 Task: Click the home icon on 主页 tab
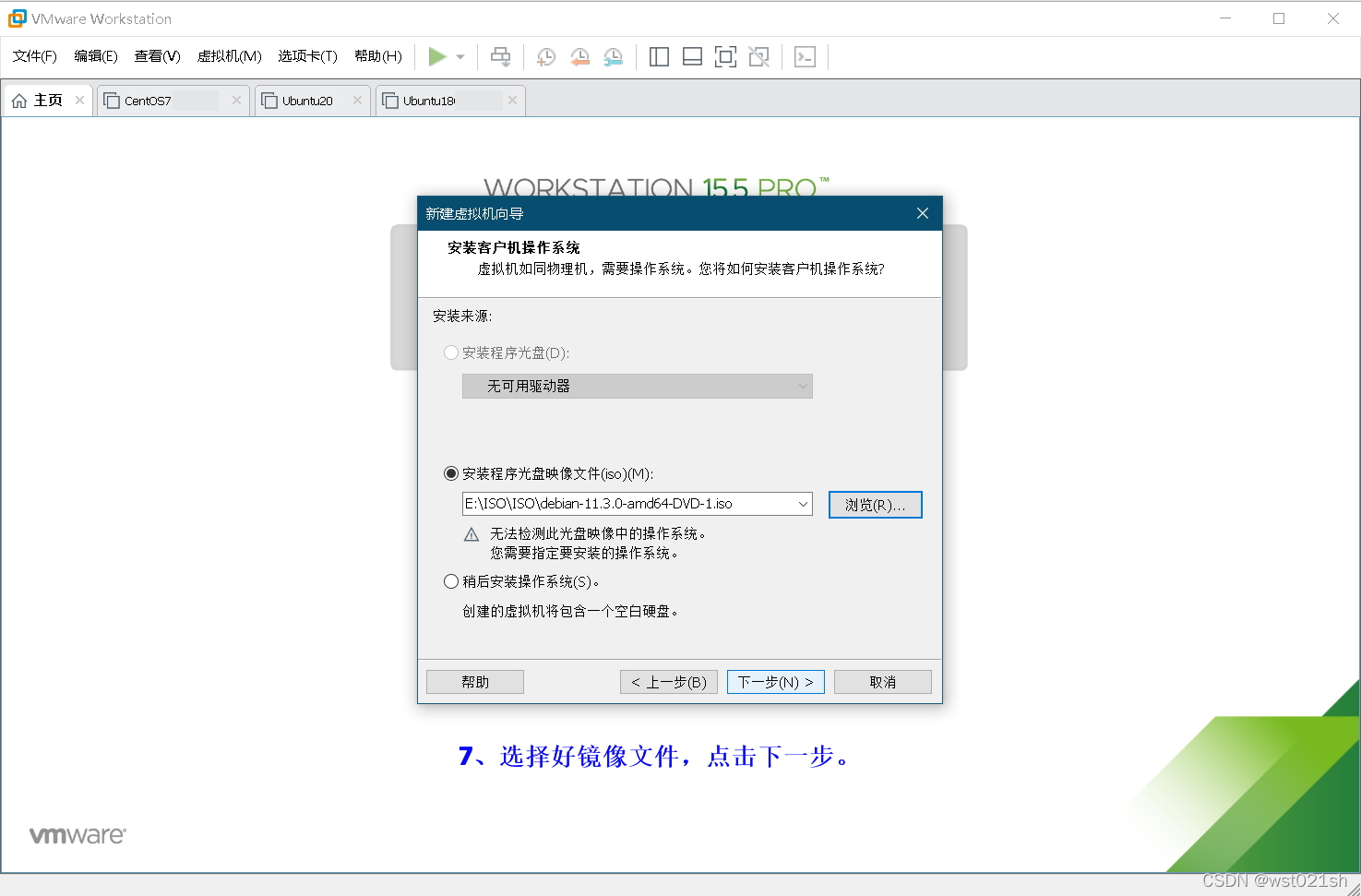tap(19, 101)
